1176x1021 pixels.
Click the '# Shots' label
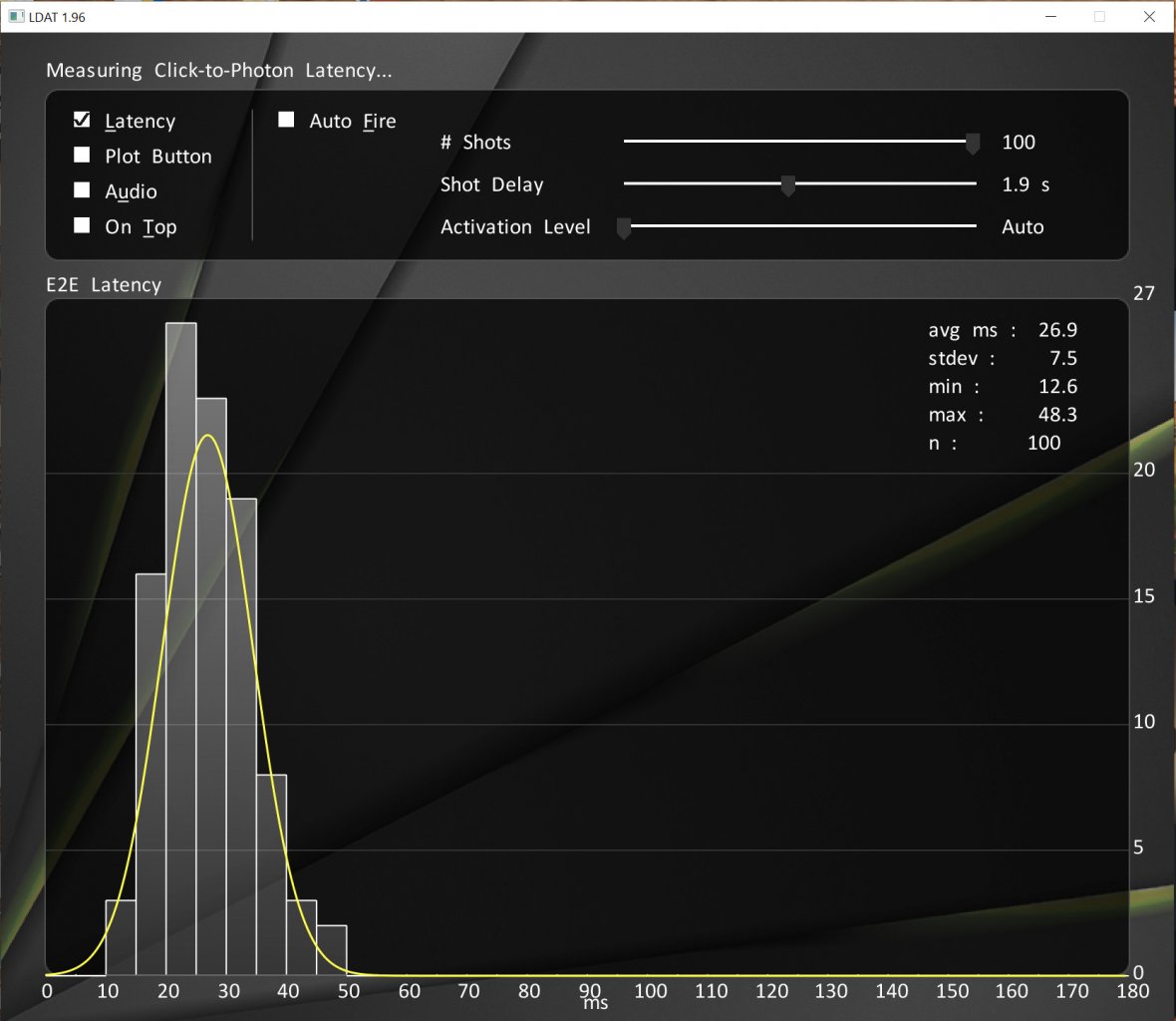475,142
